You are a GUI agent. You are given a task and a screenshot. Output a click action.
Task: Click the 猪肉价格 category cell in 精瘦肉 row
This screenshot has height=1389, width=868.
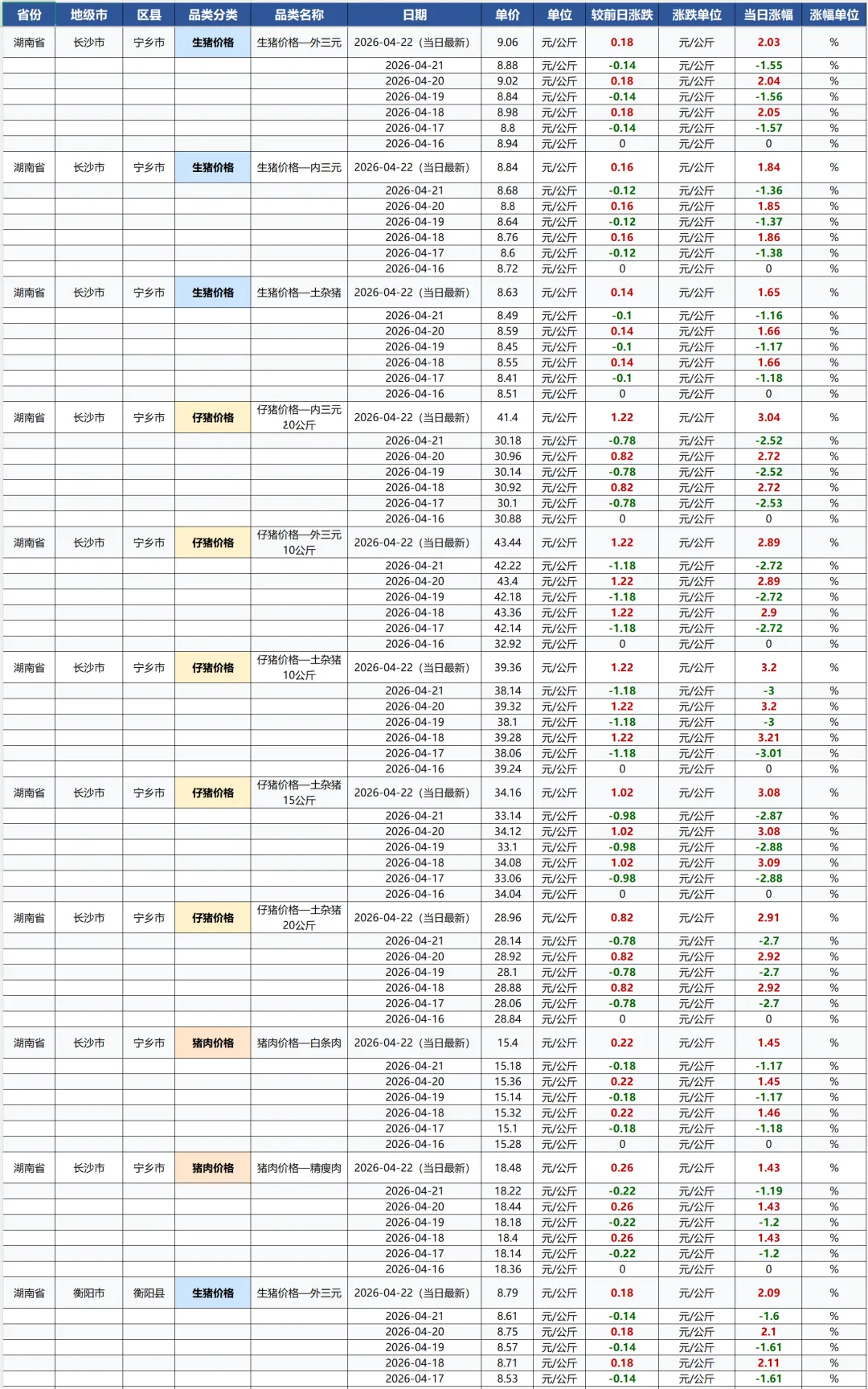click(x=213, y=1168)
